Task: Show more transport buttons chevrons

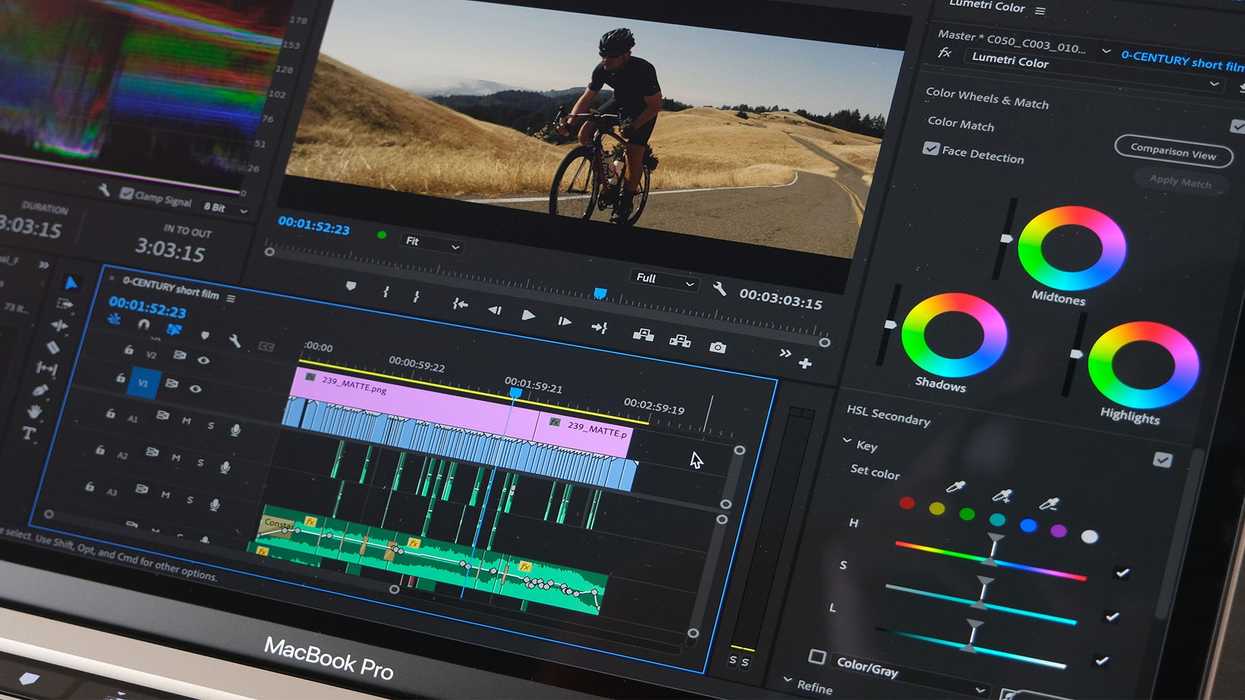Action: pos(785,353)
